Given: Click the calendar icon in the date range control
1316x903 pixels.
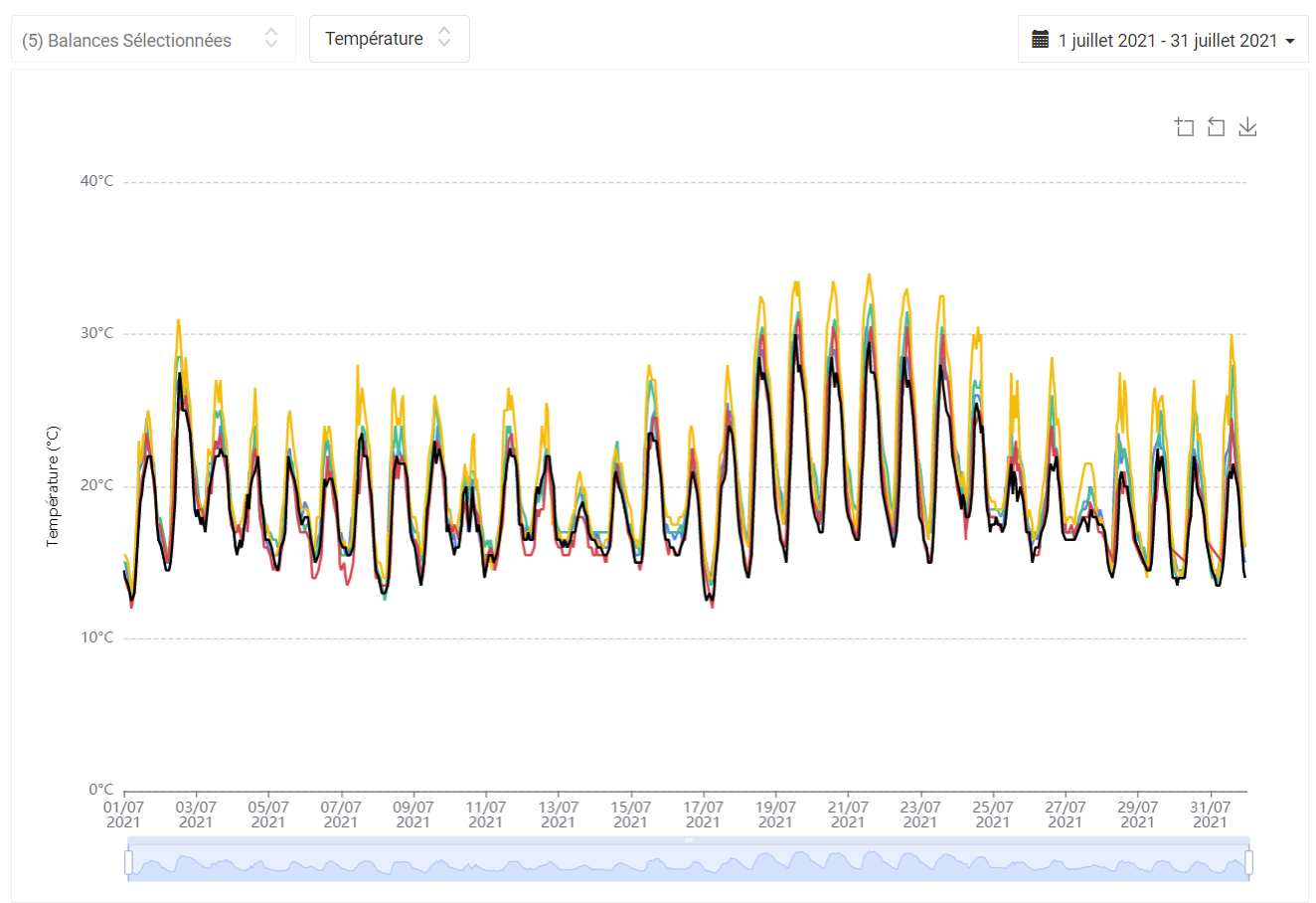Looking at the screenshot, I should click(x=1040, y=40).
